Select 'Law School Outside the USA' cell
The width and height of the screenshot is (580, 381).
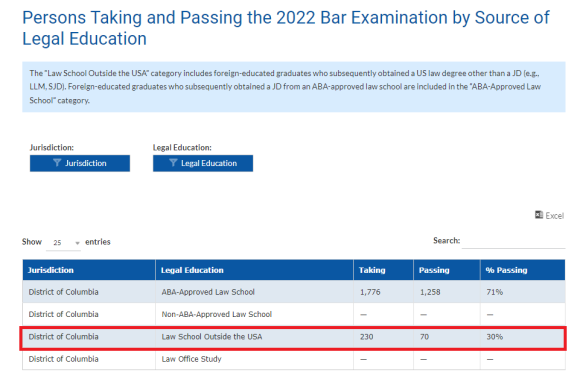click(254, 337)
